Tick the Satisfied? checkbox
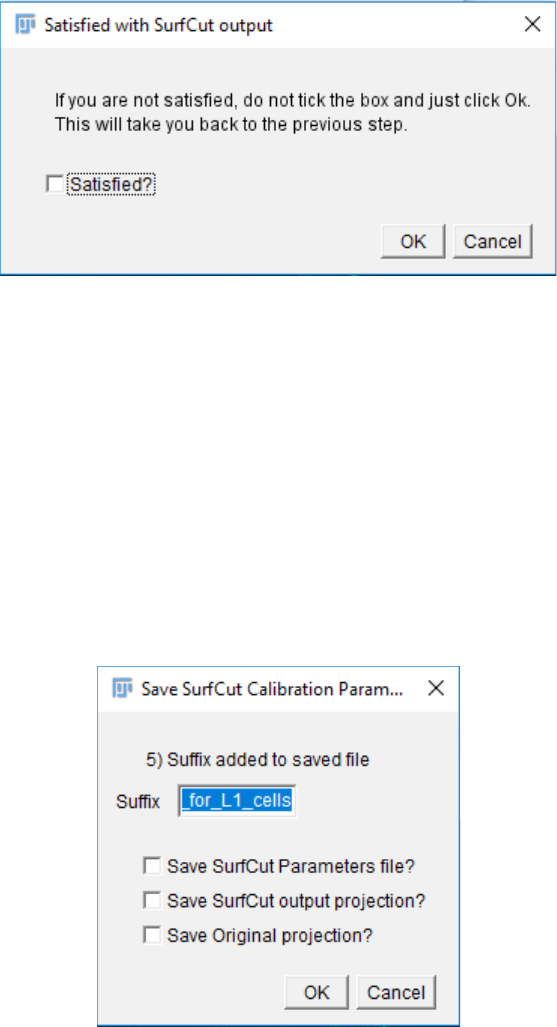Viewport: 557px width, 1027px height. tap(54, 185)
